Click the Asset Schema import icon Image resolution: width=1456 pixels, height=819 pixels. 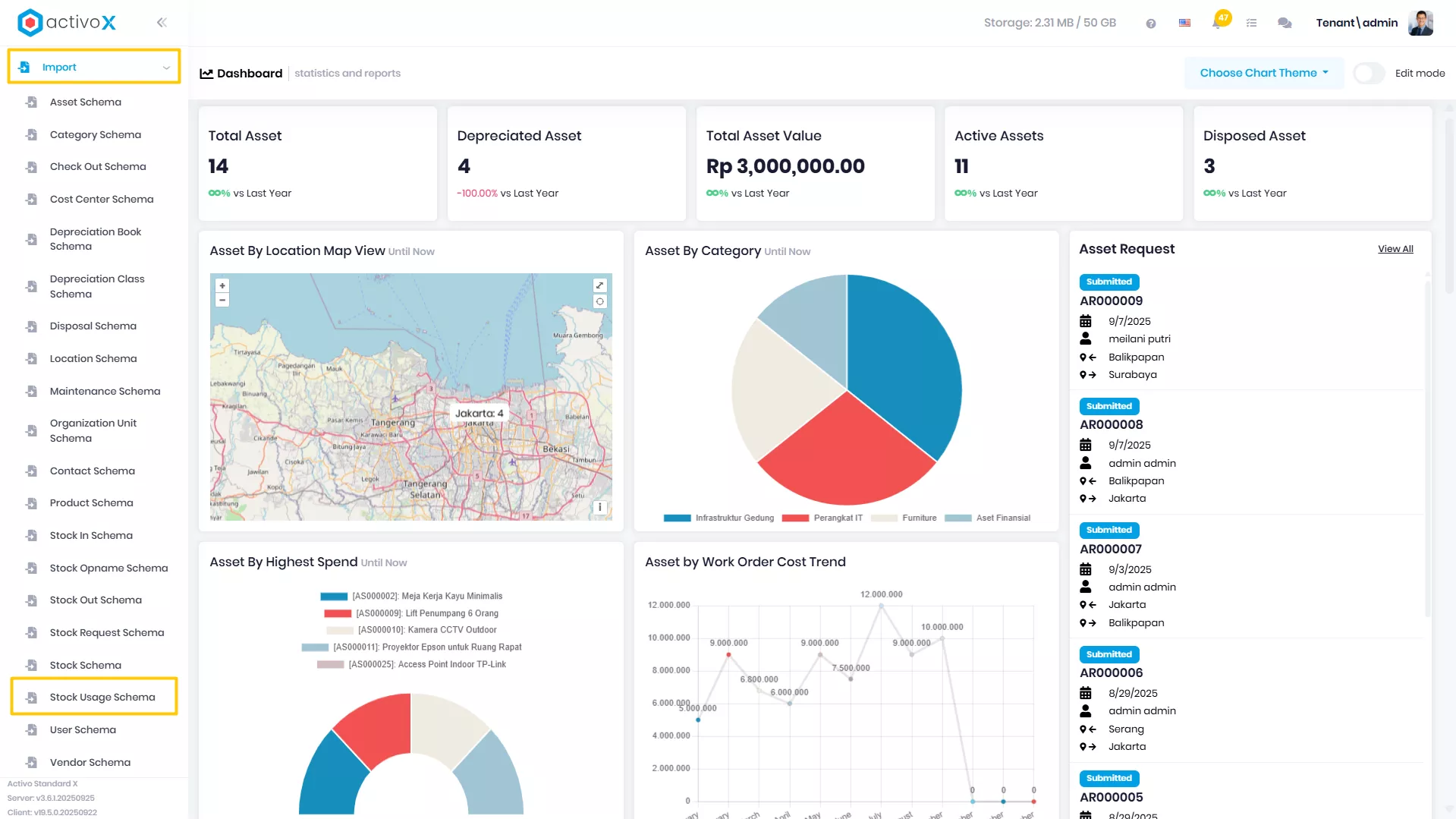click(x=31, y=102)
